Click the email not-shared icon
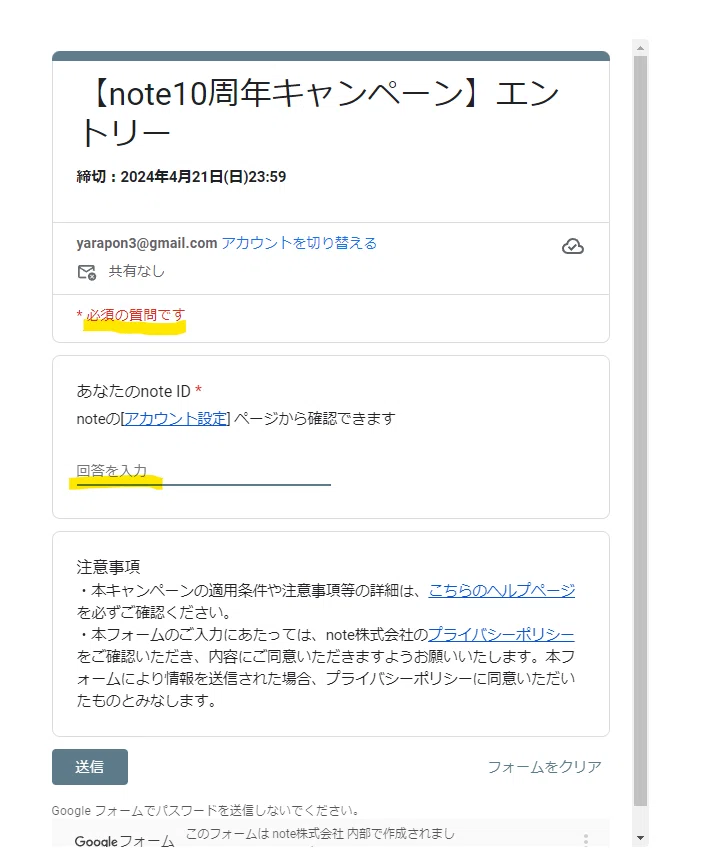701x863 pixels. (86, 272)
